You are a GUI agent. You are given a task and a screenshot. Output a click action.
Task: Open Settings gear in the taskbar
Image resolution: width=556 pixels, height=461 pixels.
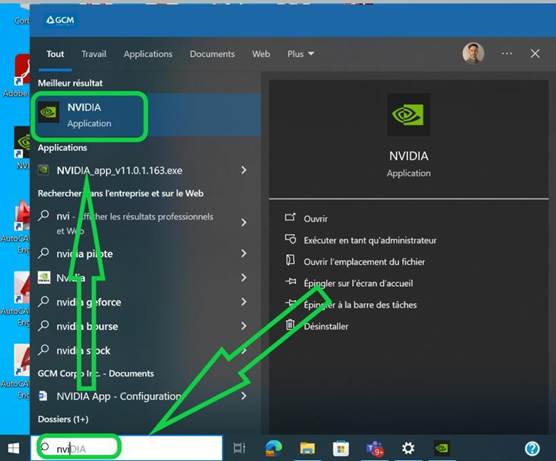tap(408, 448)
